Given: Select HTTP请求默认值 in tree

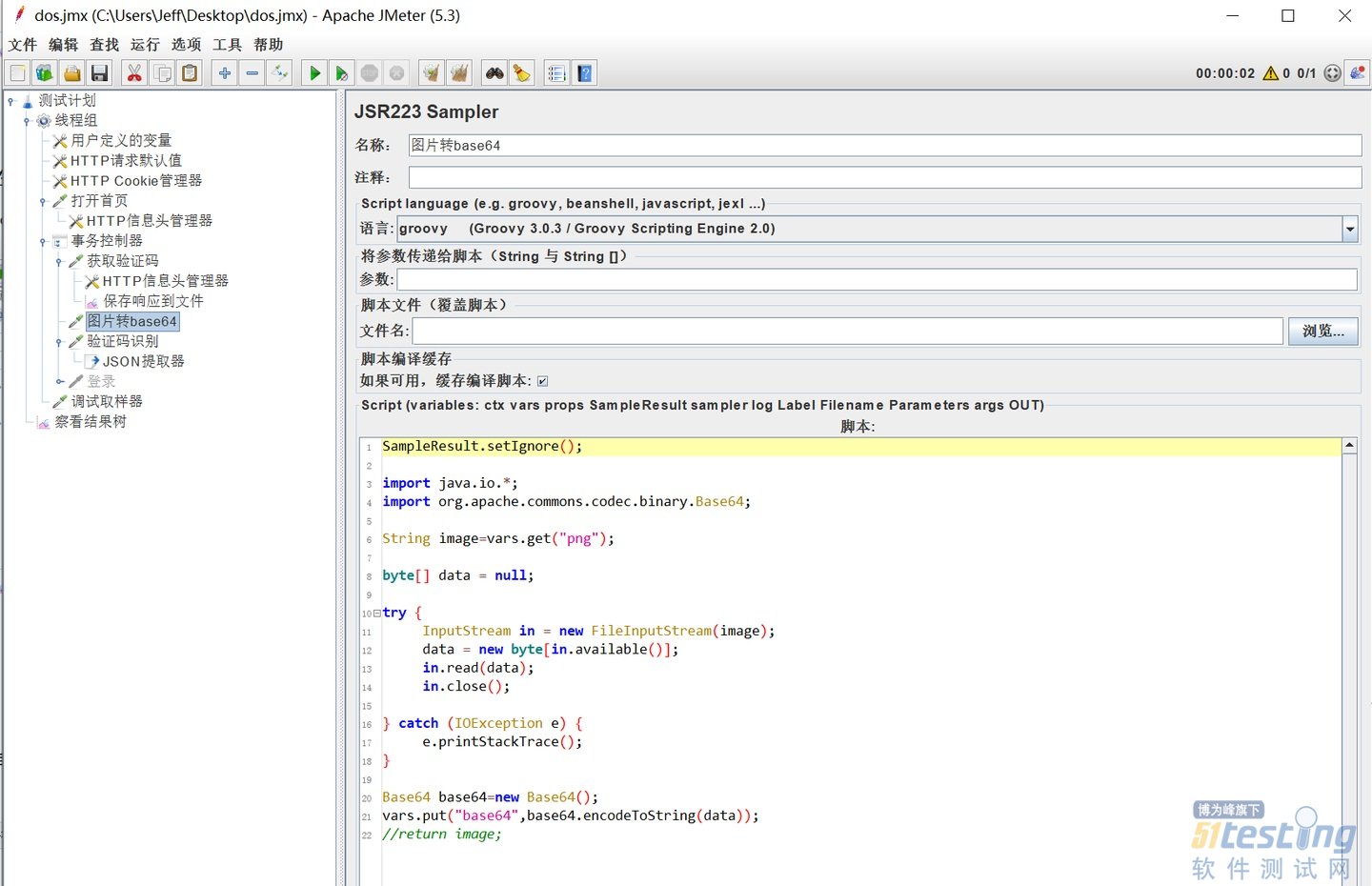Looking at the screenshot, I should pyautogui.click(x=126, y=161).
